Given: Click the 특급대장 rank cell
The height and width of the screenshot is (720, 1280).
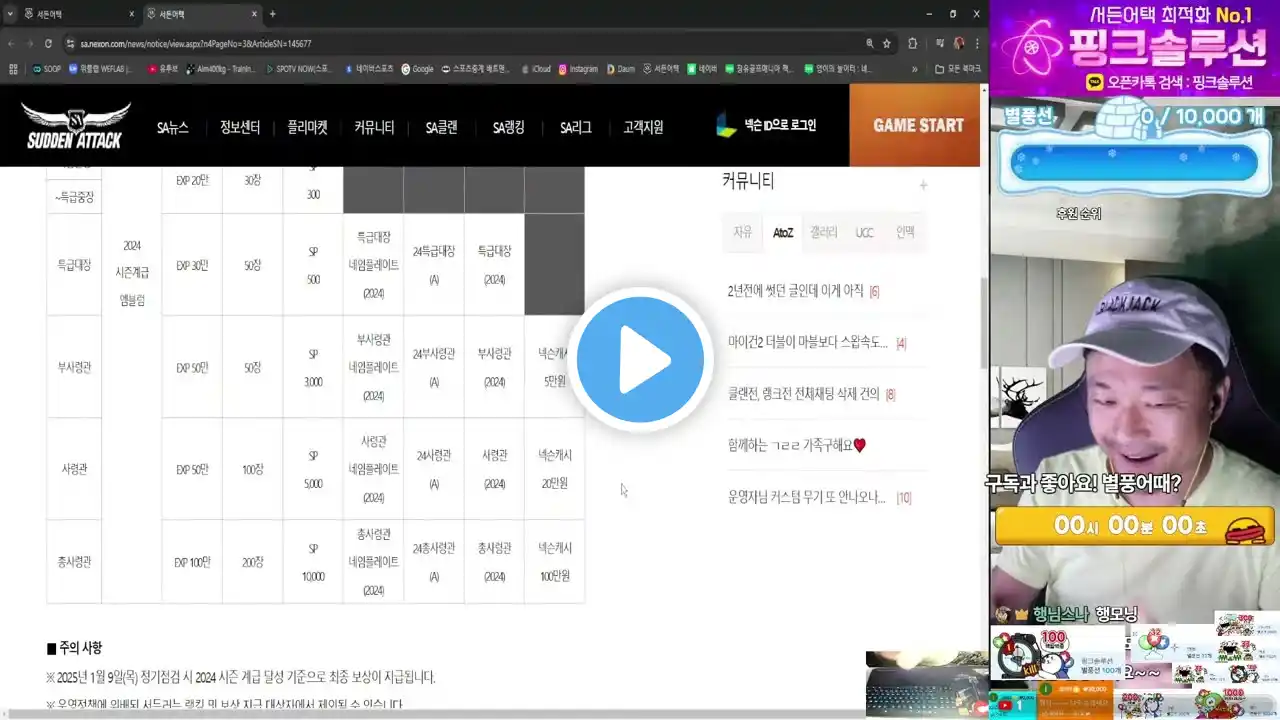Looking at the screenshot, I should [74, 265].
